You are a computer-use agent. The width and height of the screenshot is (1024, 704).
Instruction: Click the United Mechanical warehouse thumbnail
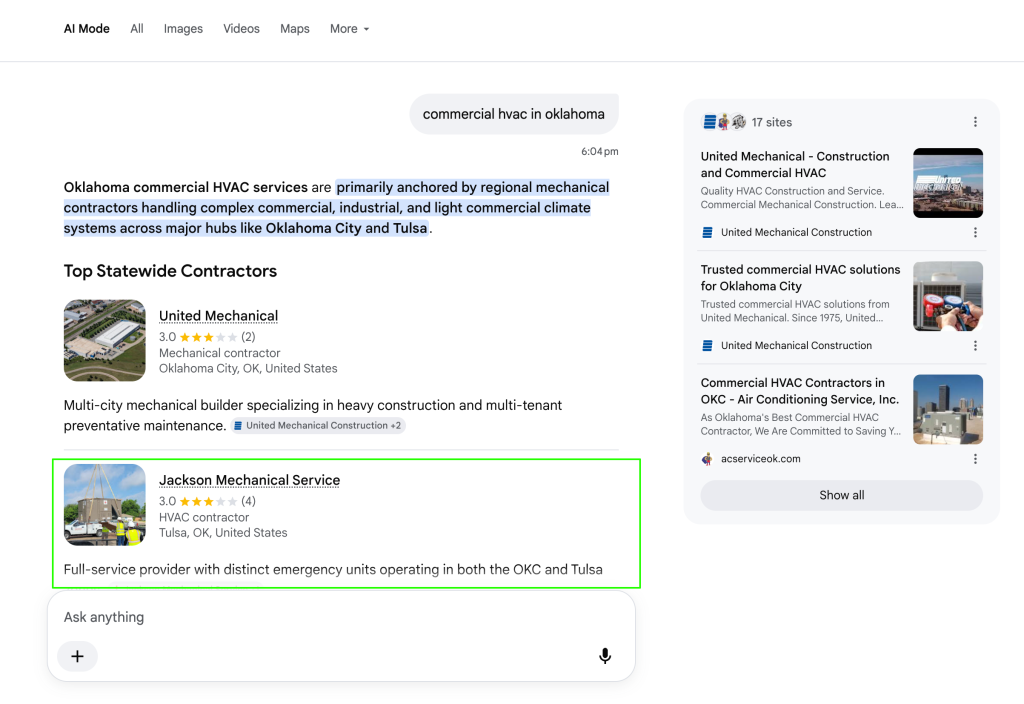coord(104,340)
